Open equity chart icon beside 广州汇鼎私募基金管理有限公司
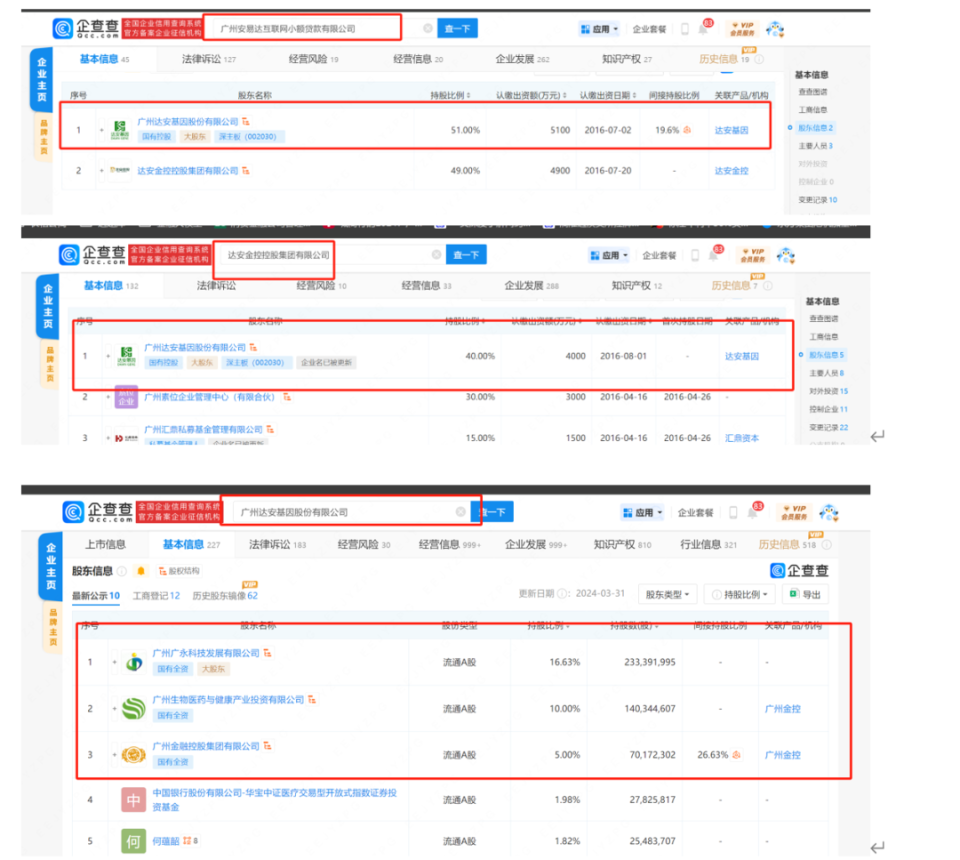 tap(270, 430)
